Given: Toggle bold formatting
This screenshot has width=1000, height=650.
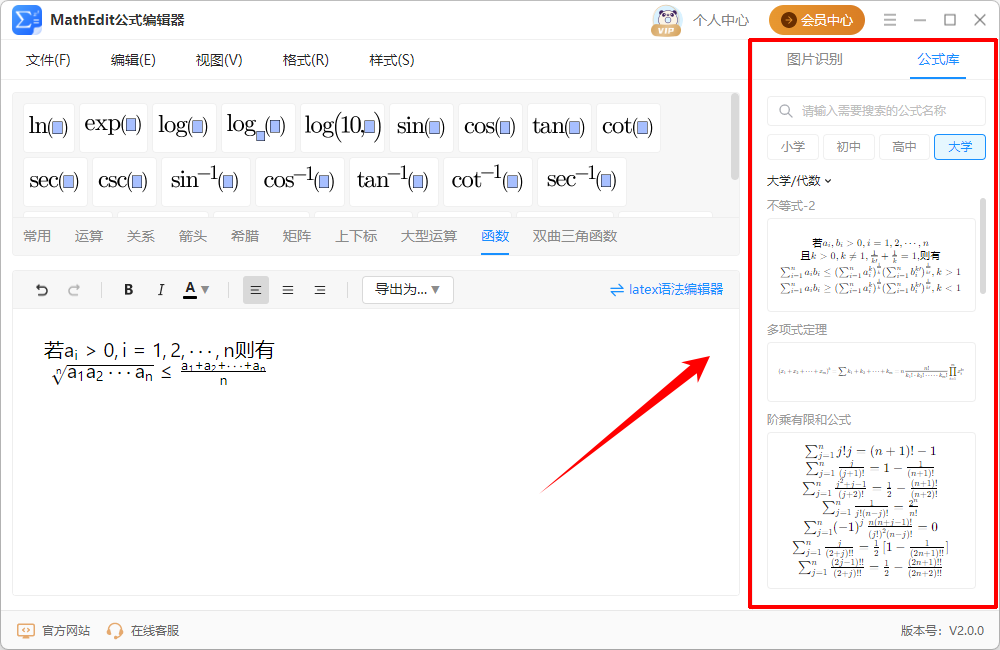Looking at the screenshot, I should [128, 290].
